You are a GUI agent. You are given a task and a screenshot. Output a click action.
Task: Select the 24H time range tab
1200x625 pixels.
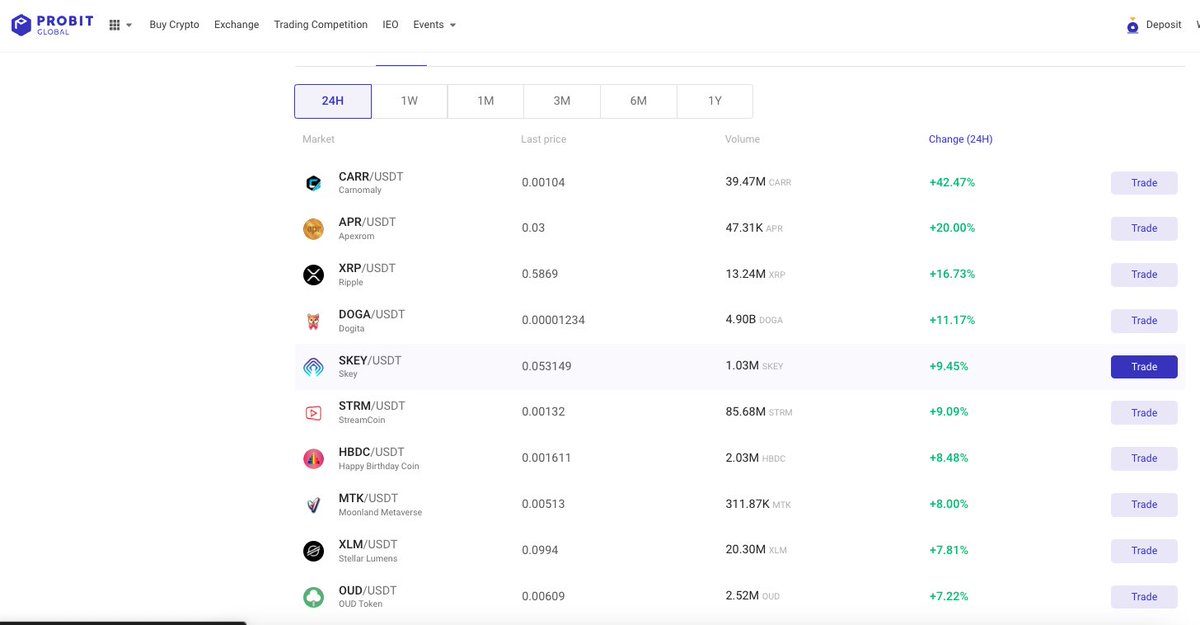333,101
